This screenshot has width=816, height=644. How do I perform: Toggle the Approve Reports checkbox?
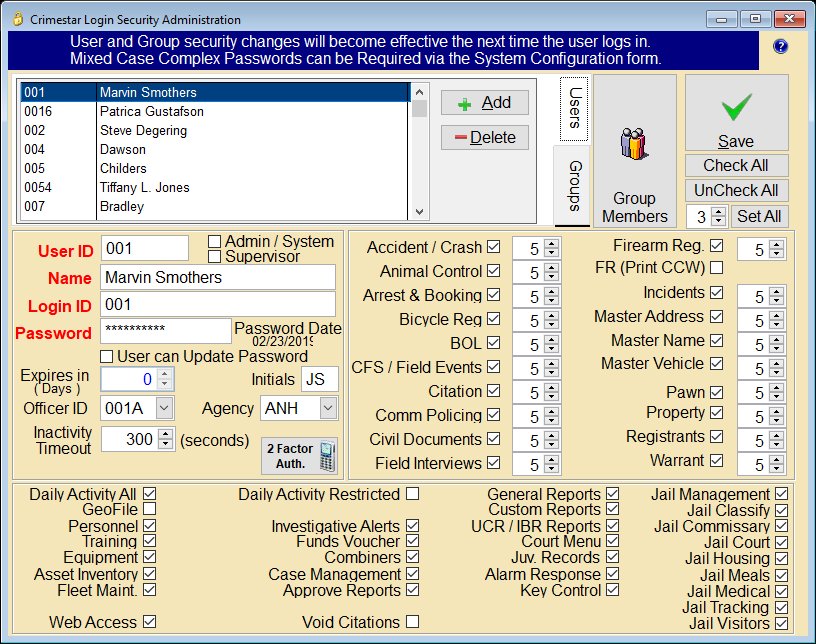(x=413, y=590)
